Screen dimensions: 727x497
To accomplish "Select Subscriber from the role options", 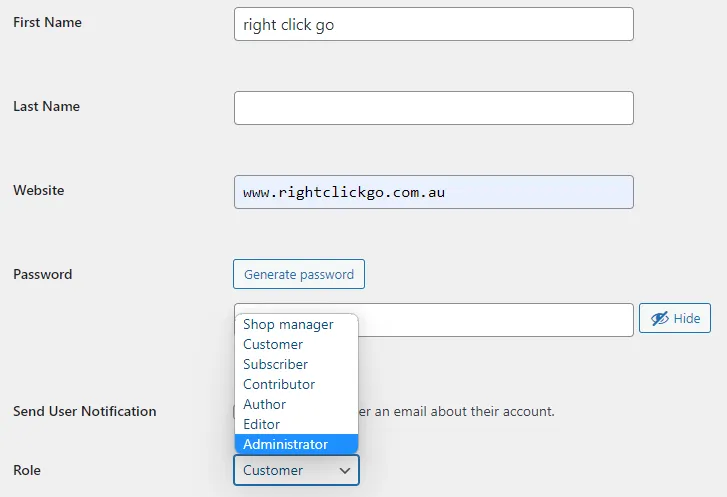I will point(275,364).
